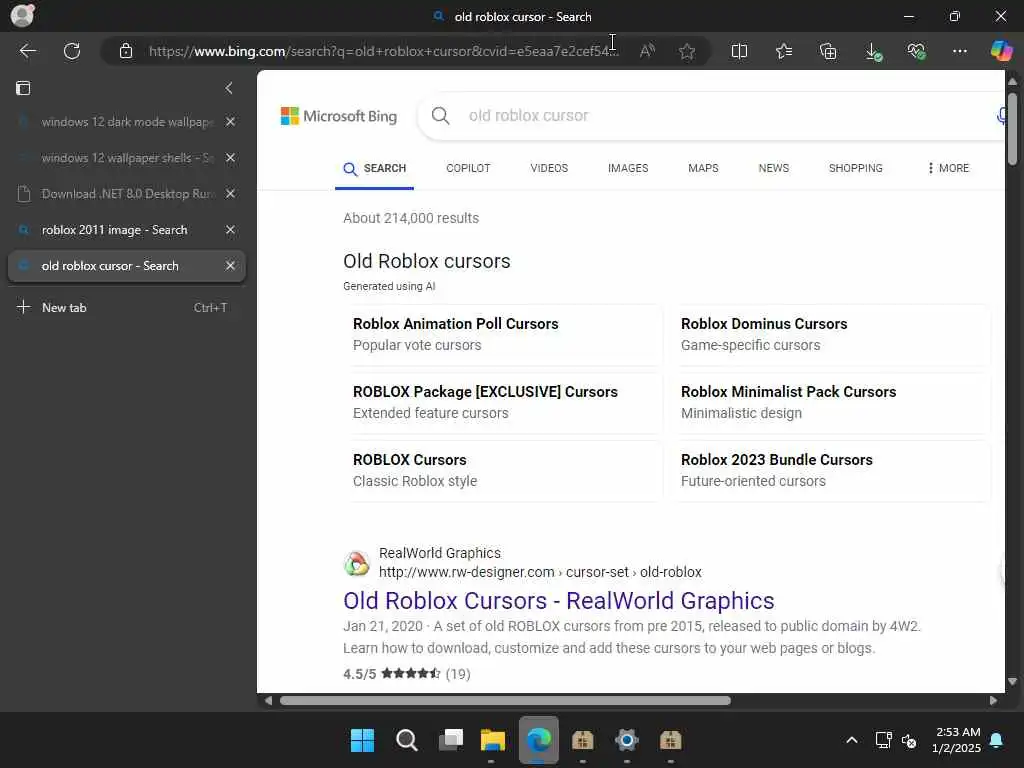Click the address bar URL
Viewport: 1024px width, 768px height.
pos(383,51)
